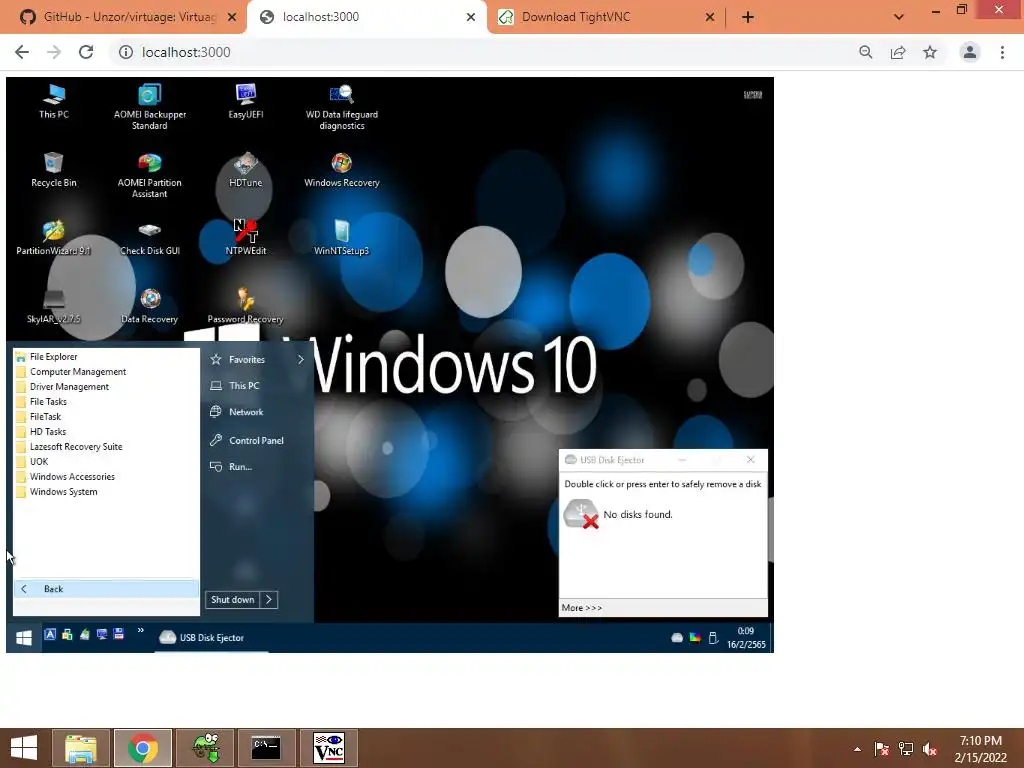Launch Data Recovery desktop icon

coord(150,306)
